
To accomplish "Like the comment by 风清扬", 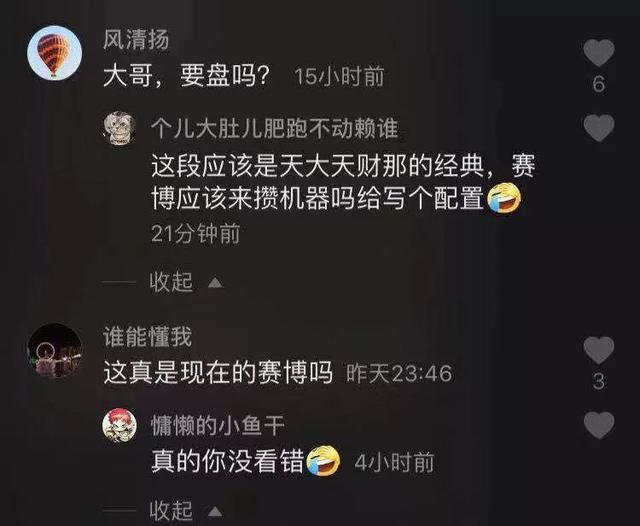I will click(x=598, y=53).
